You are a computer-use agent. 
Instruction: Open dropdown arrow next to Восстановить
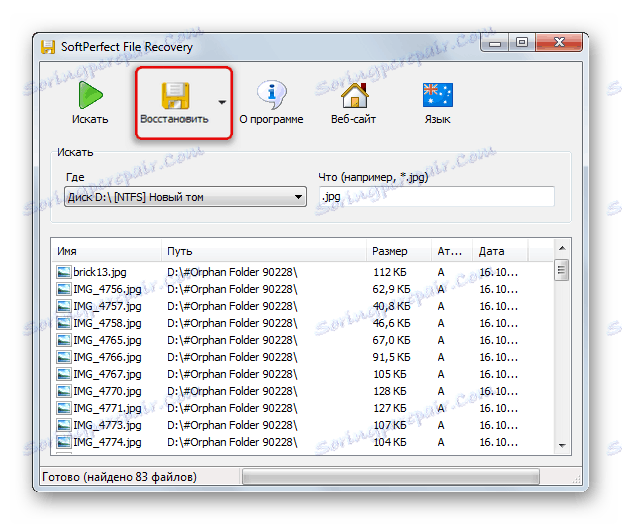coord(222,102)
